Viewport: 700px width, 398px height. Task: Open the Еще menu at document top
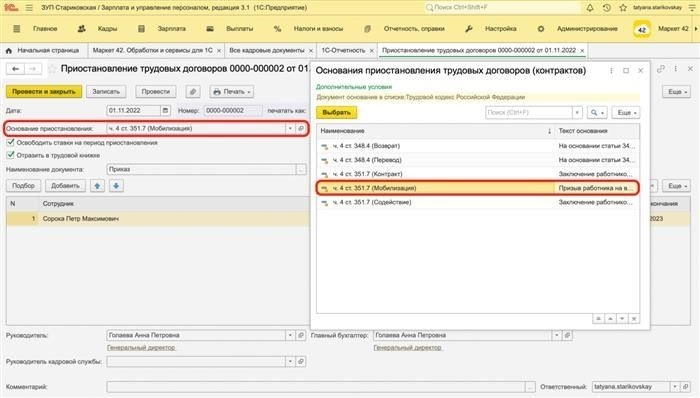676,91
